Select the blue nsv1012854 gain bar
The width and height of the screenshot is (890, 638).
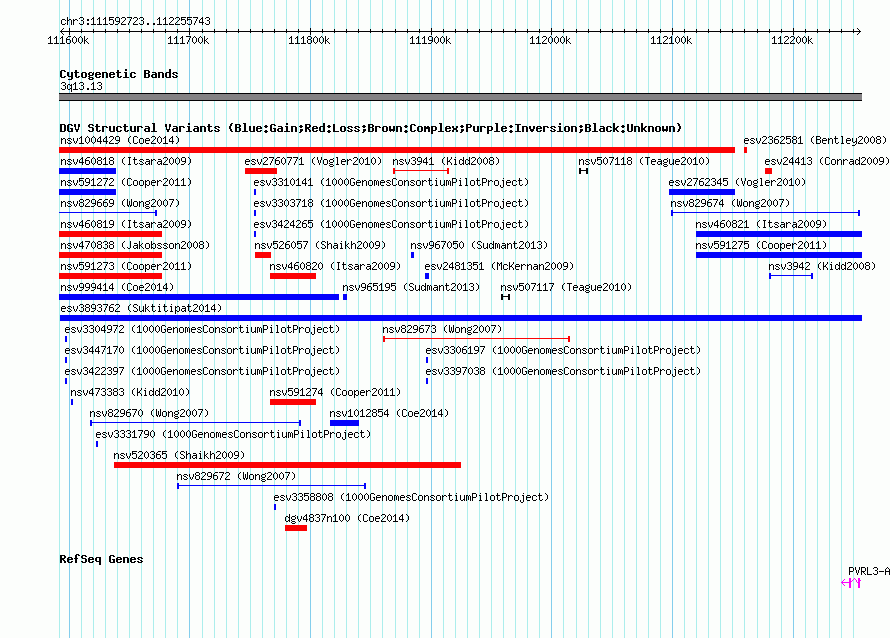[x=344, y=423]
